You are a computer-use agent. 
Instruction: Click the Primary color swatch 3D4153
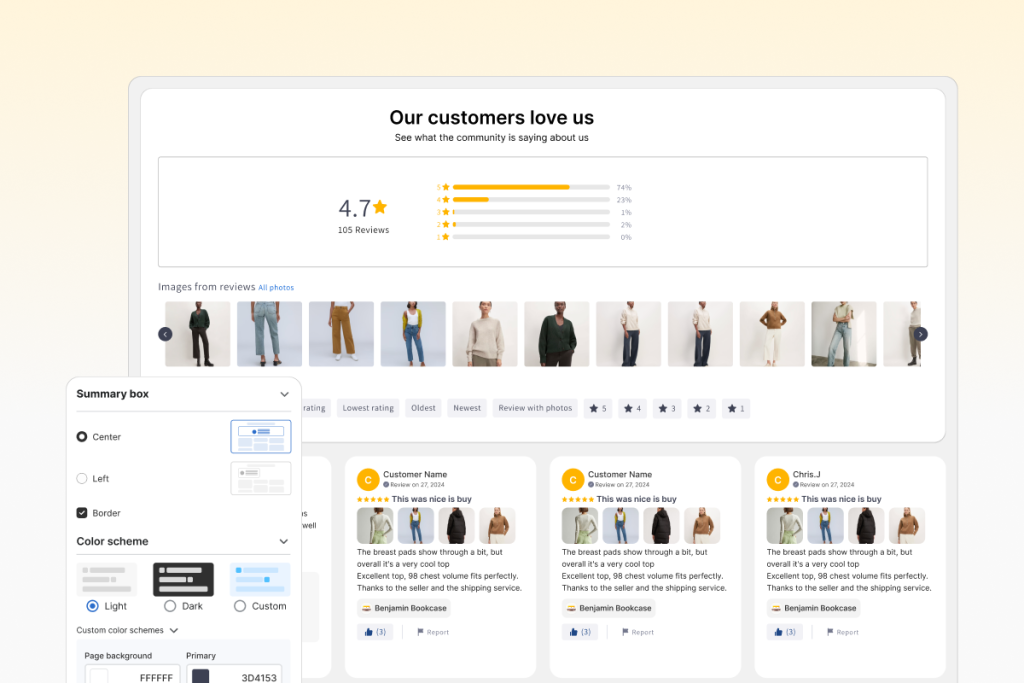point(200,677)
